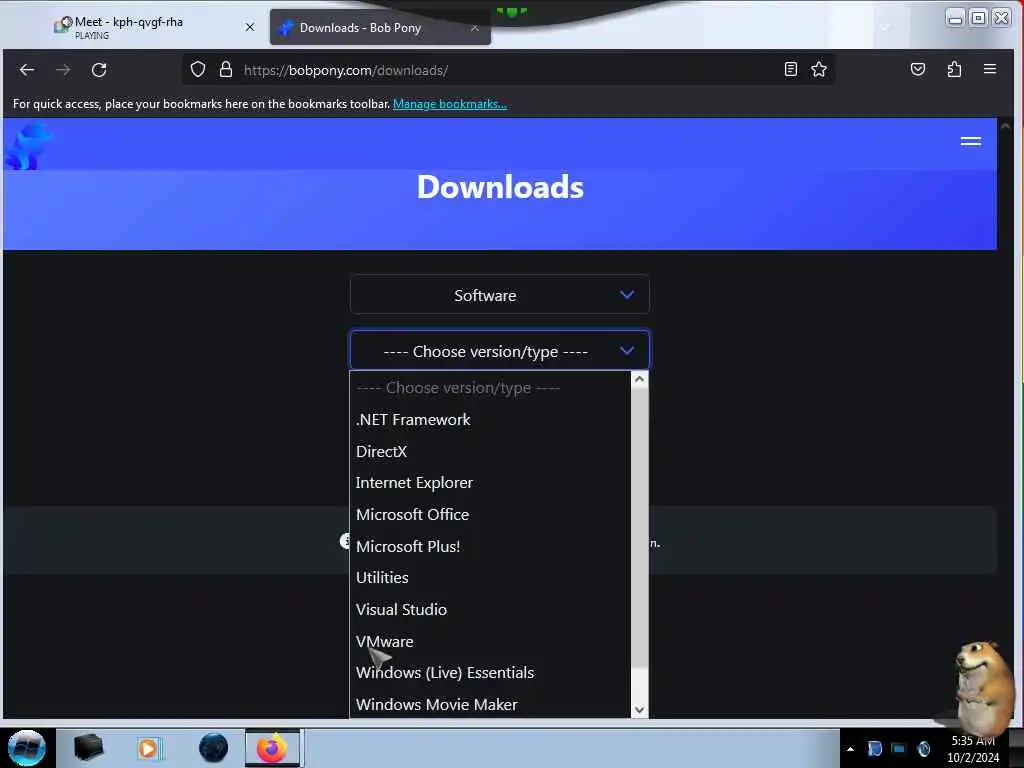Click the blue shield-shaped tray icon
Image resolution: width=1024 pixels, height=768 pixels.
(x=874, y=748)
